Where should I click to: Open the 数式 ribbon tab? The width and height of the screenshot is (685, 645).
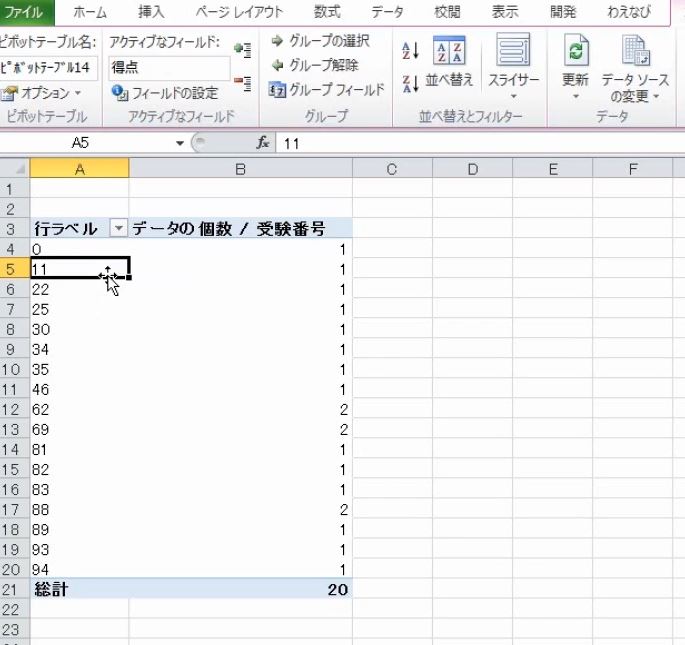327,12
